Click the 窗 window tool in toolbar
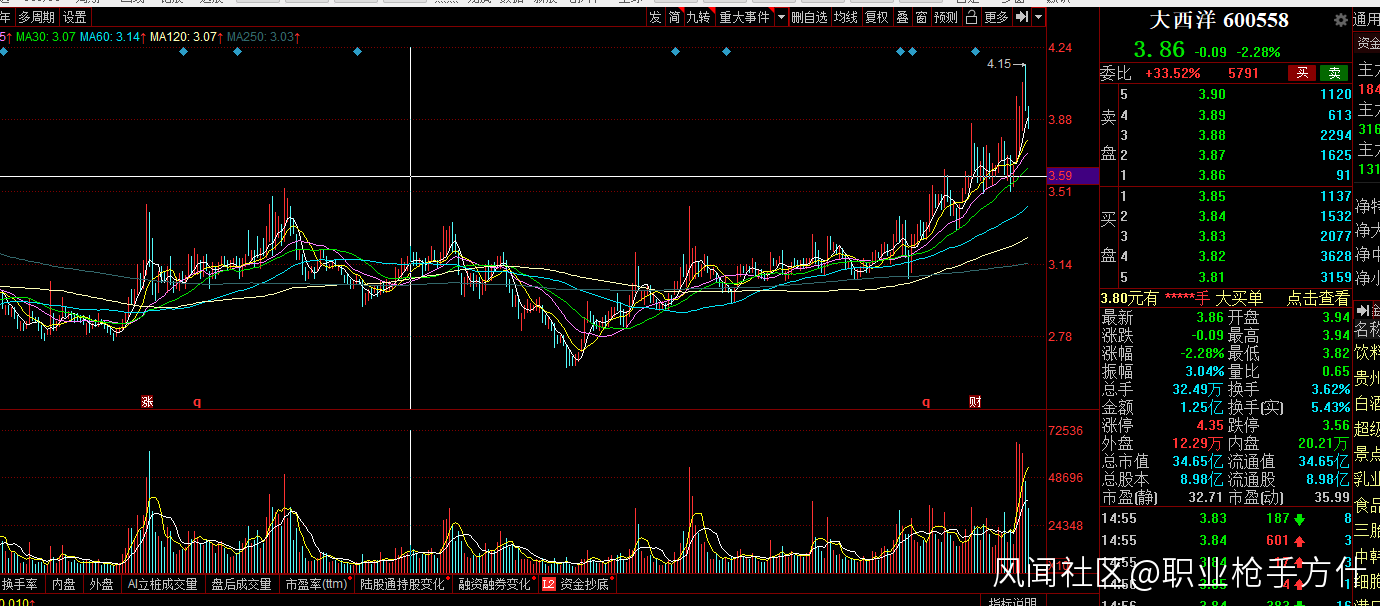 [921, 17]
